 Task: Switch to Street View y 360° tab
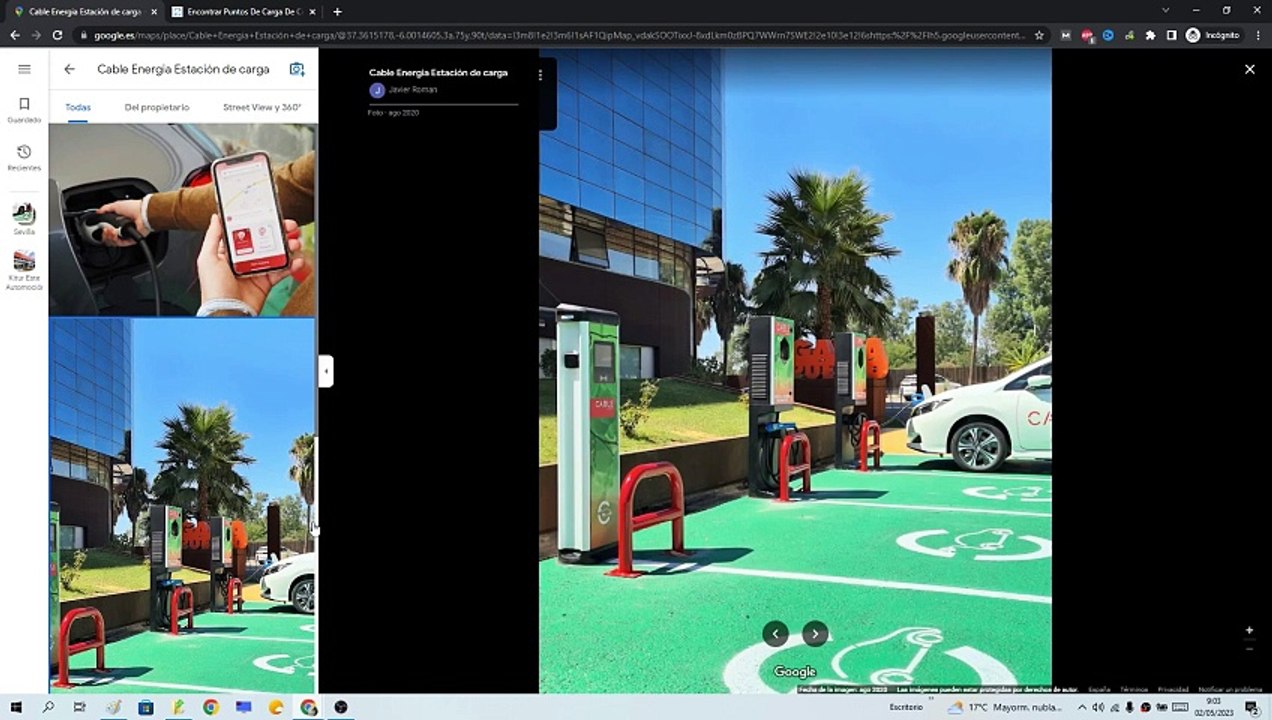(262, 107)
